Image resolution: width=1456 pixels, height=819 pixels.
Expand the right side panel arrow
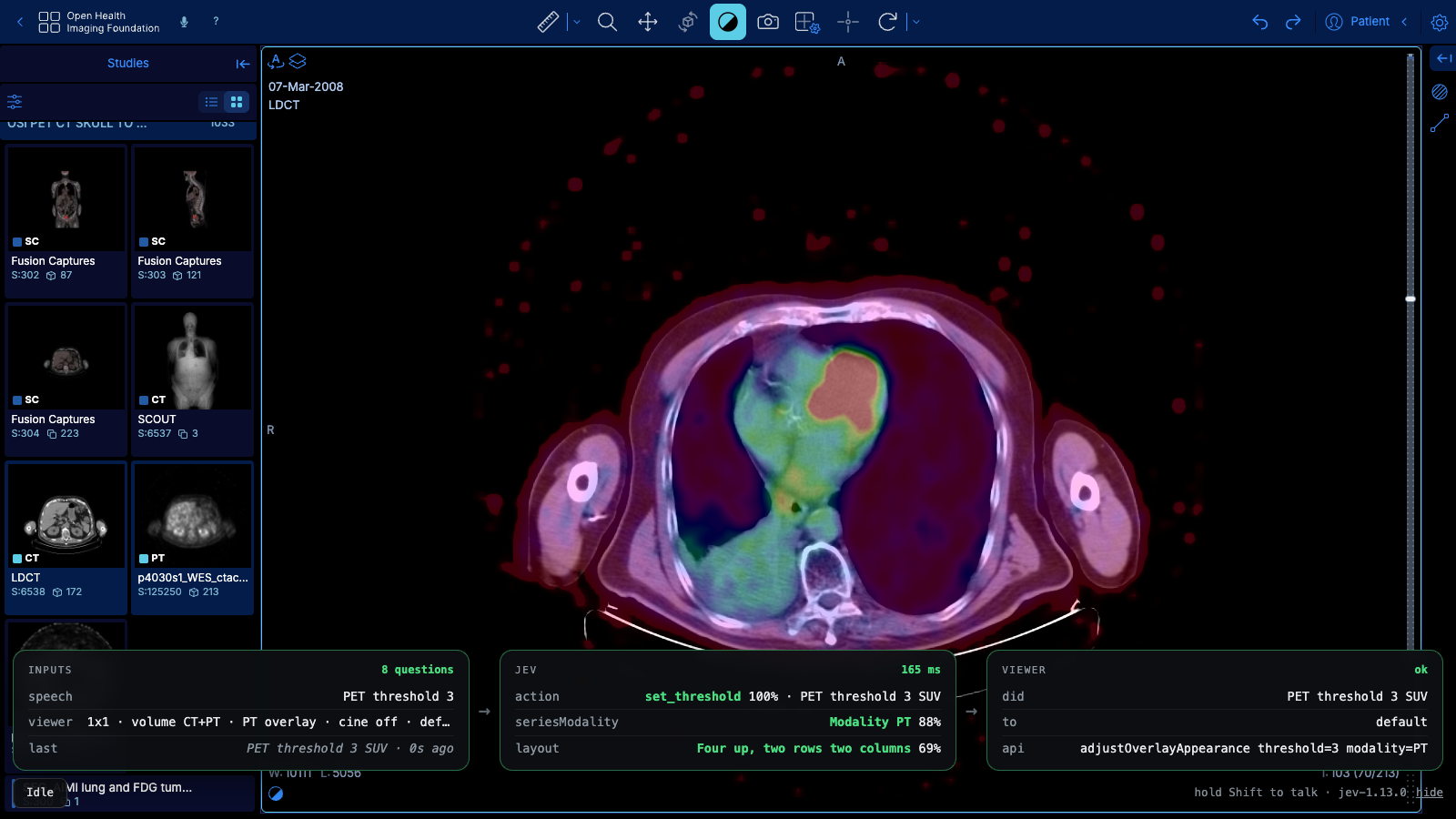click(x=1443, y=58)
